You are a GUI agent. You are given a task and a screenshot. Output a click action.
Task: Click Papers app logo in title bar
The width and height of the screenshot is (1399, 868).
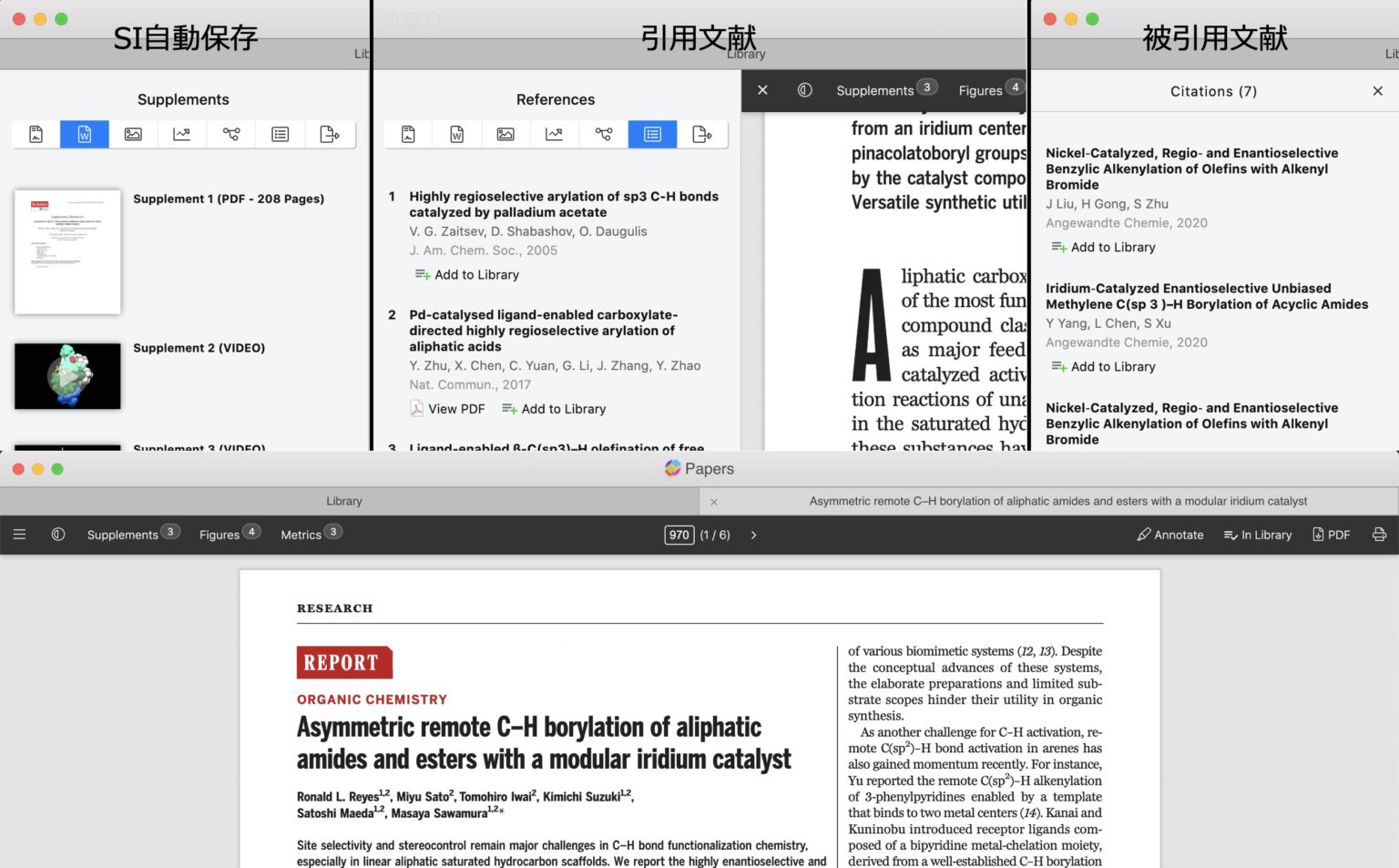coord(673,468)
